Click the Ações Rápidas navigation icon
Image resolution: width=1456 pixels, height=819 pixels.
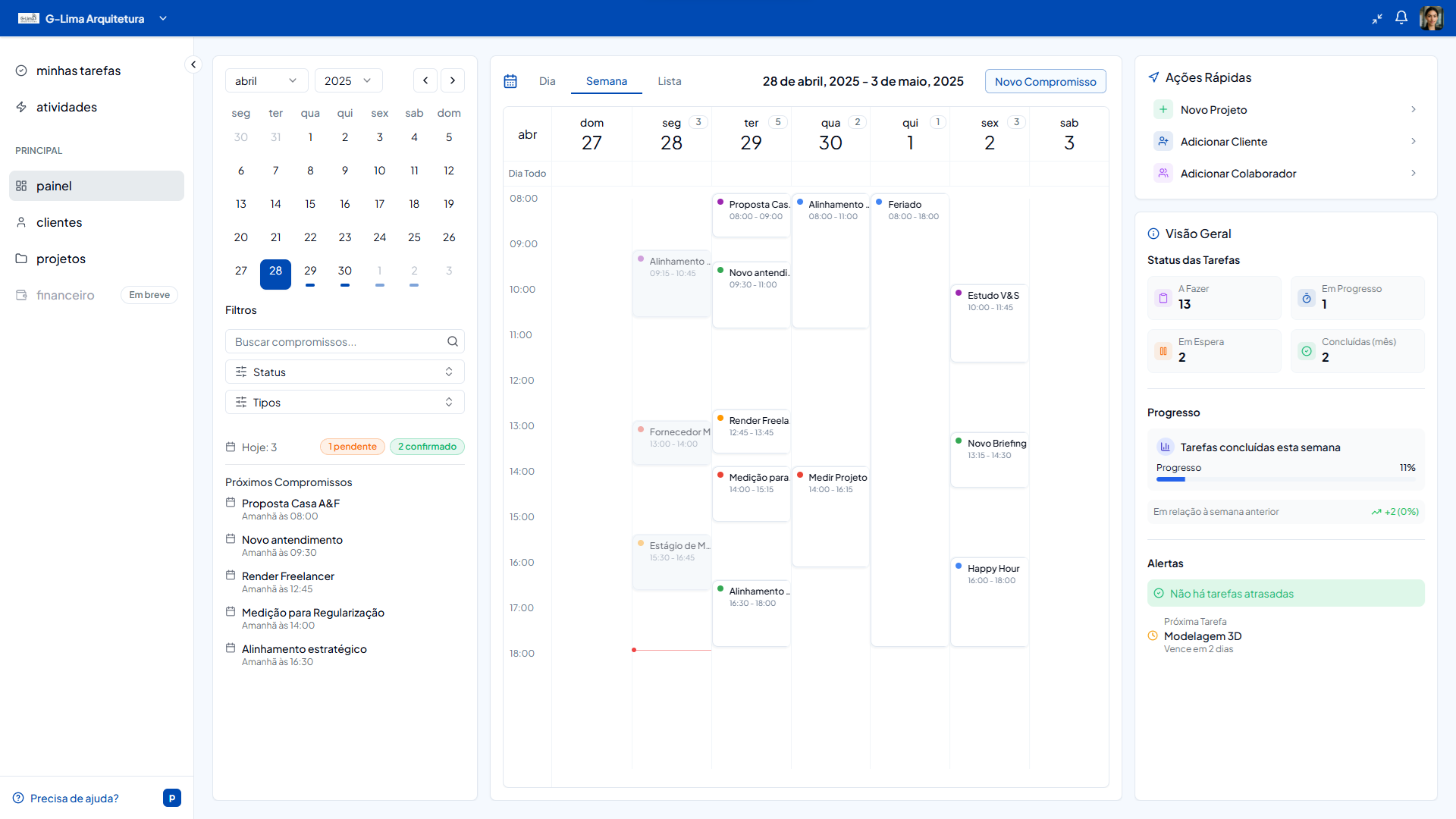pos(1153,77)
